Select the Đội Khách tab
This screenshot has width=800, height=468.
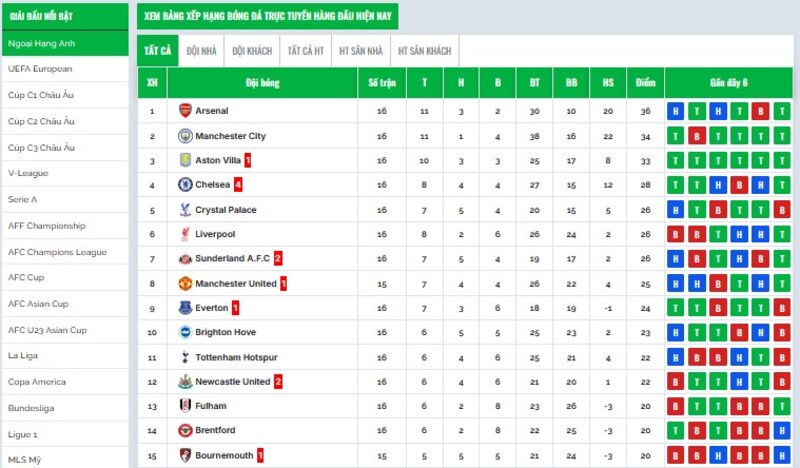coord(252,50)
